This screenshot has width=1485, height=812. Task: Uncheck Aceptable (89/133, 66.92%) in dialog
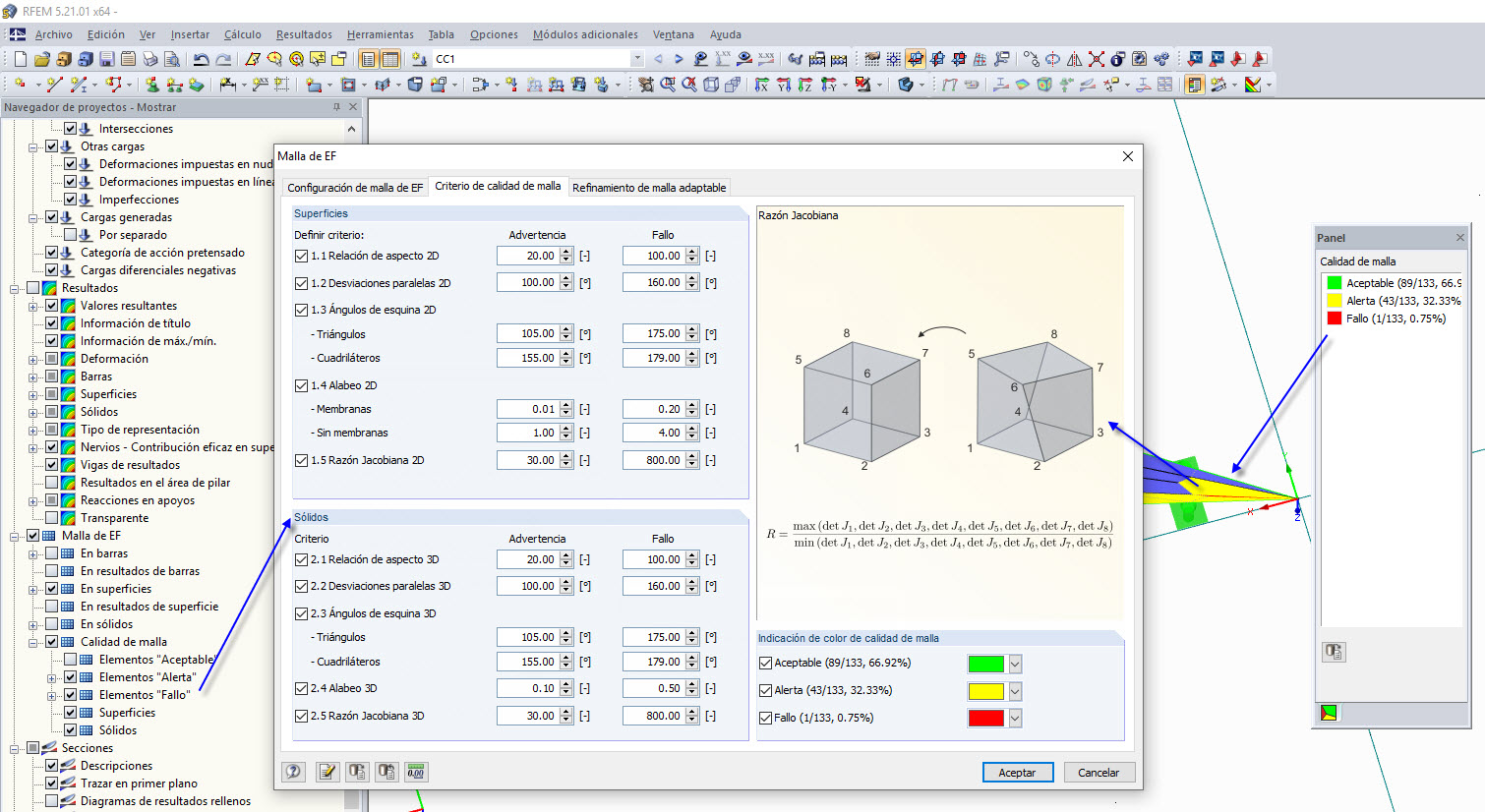click(x=765, y=664)
